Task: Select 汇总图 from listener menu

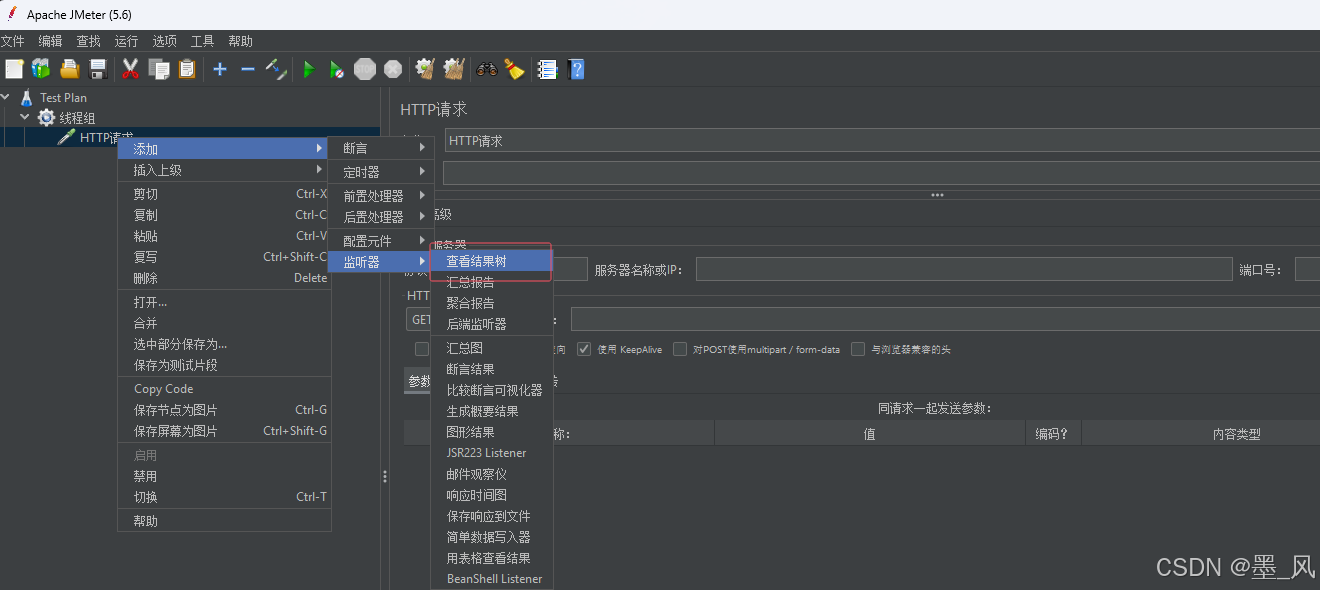Action: tap(491, 348)
